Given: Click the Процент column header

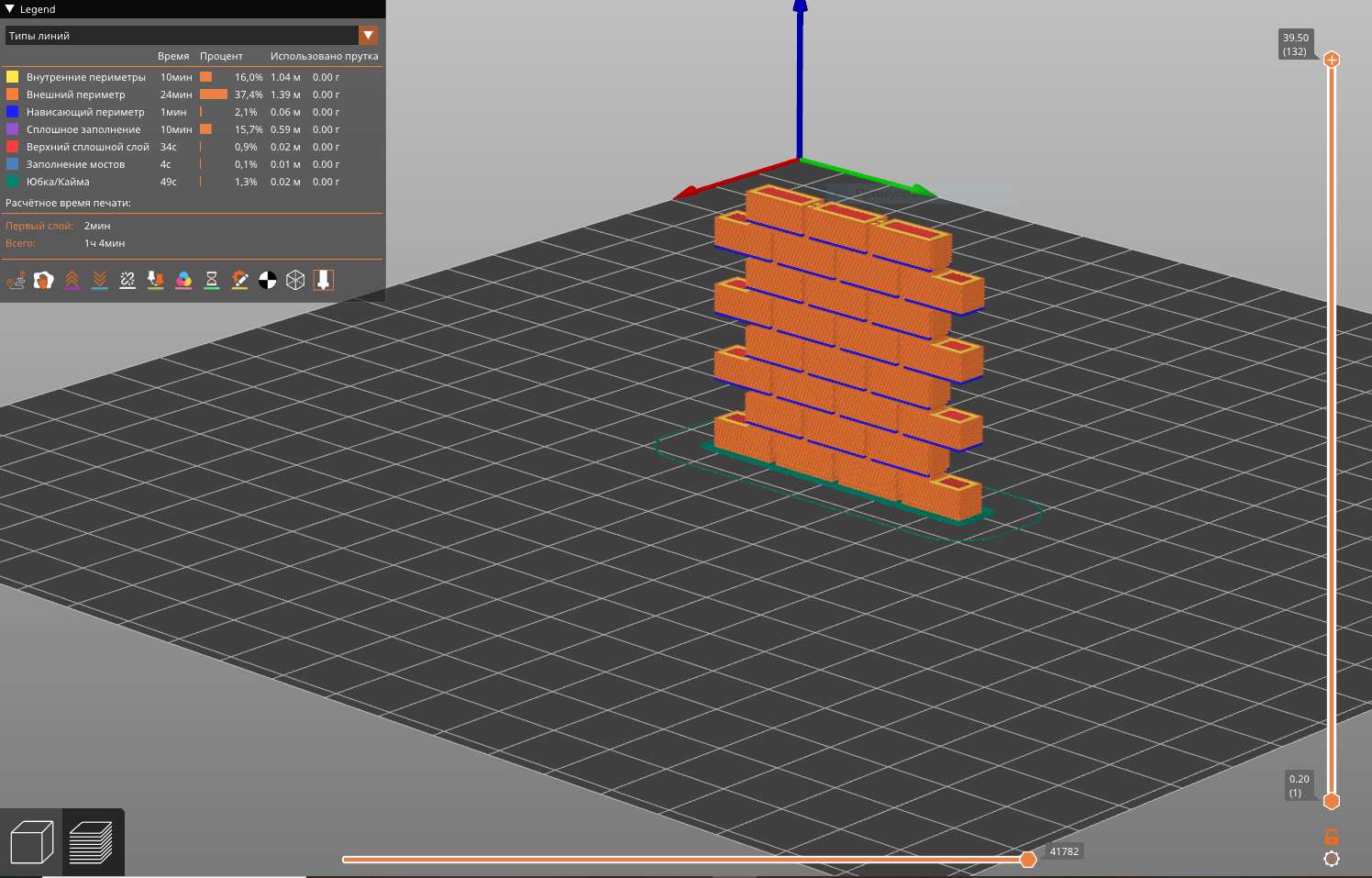Looking at the screenshot, I should coord(221,56).
